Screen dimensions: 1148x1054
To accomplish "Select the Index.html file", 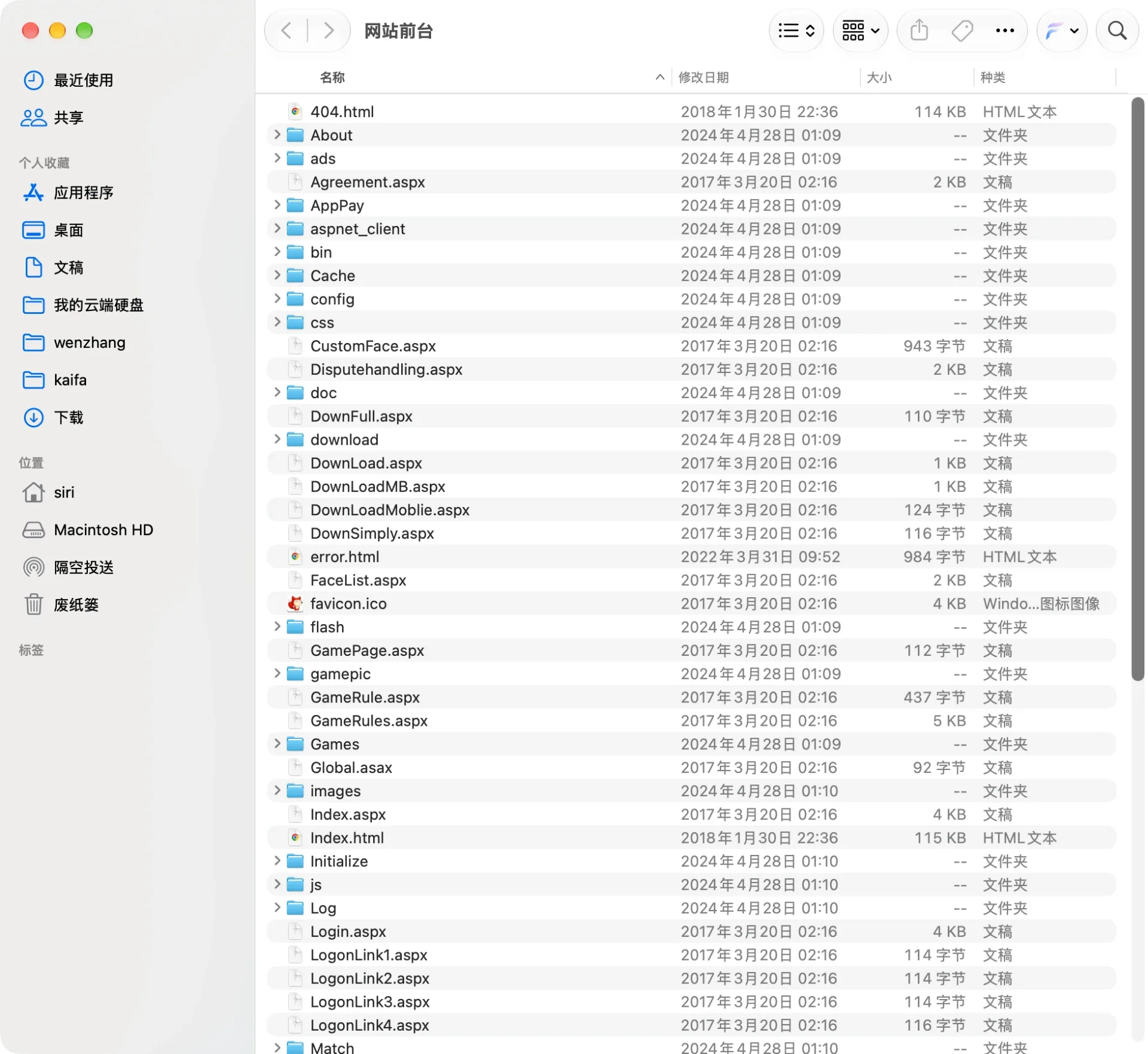I will [692, 838].
